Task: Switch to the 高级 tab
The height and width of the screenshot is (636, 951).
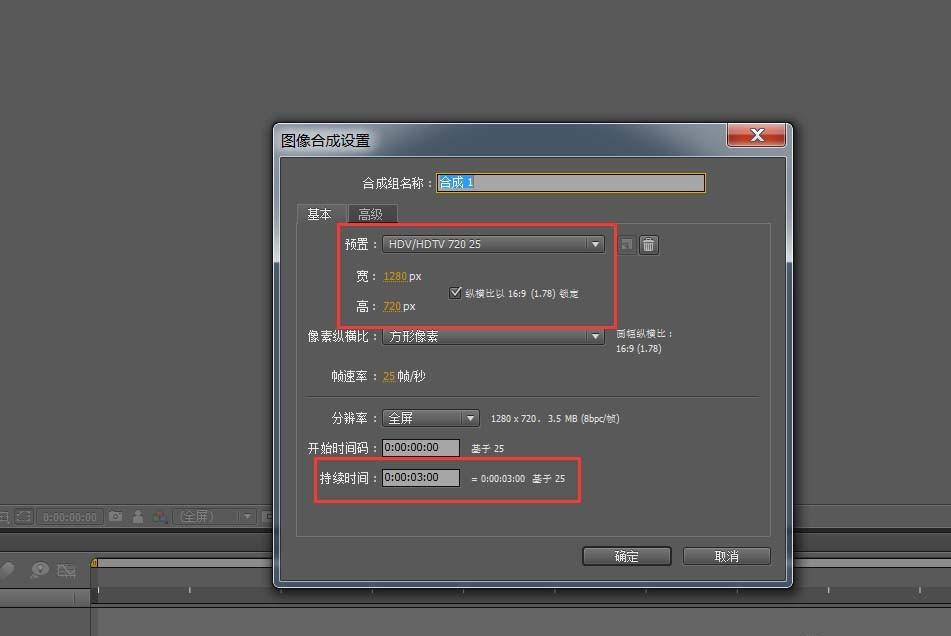Action: click(x=372, y=213)
